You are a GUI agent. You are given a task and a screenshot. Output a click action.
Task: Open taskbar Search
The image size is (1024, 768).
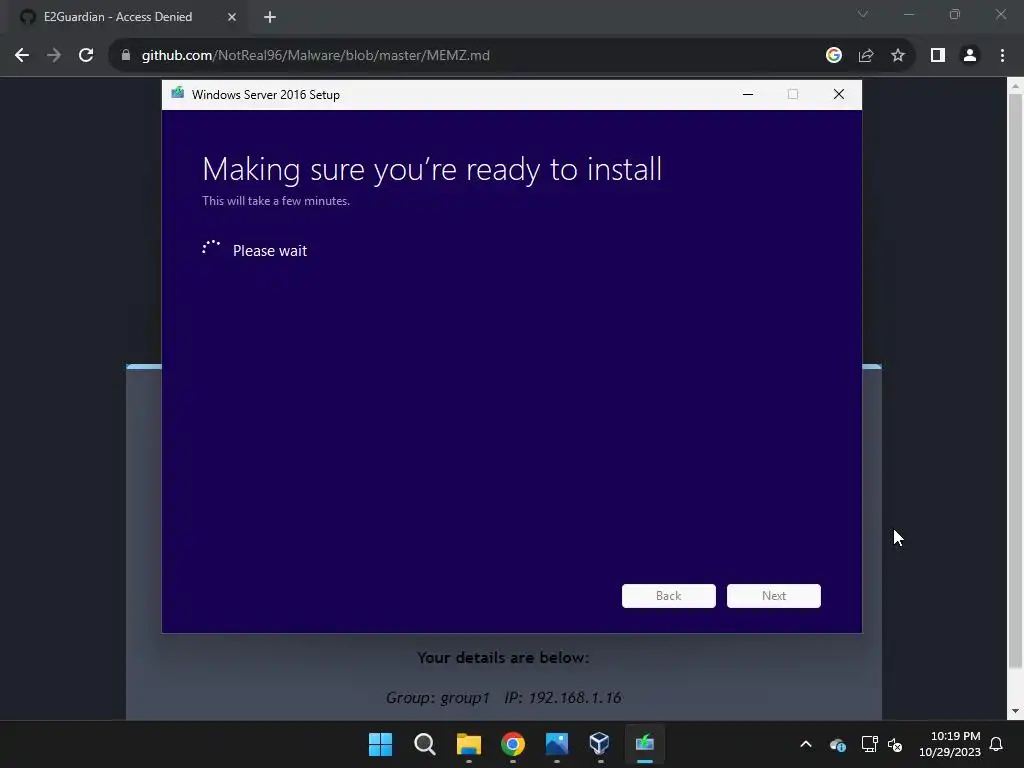[424, 744]
